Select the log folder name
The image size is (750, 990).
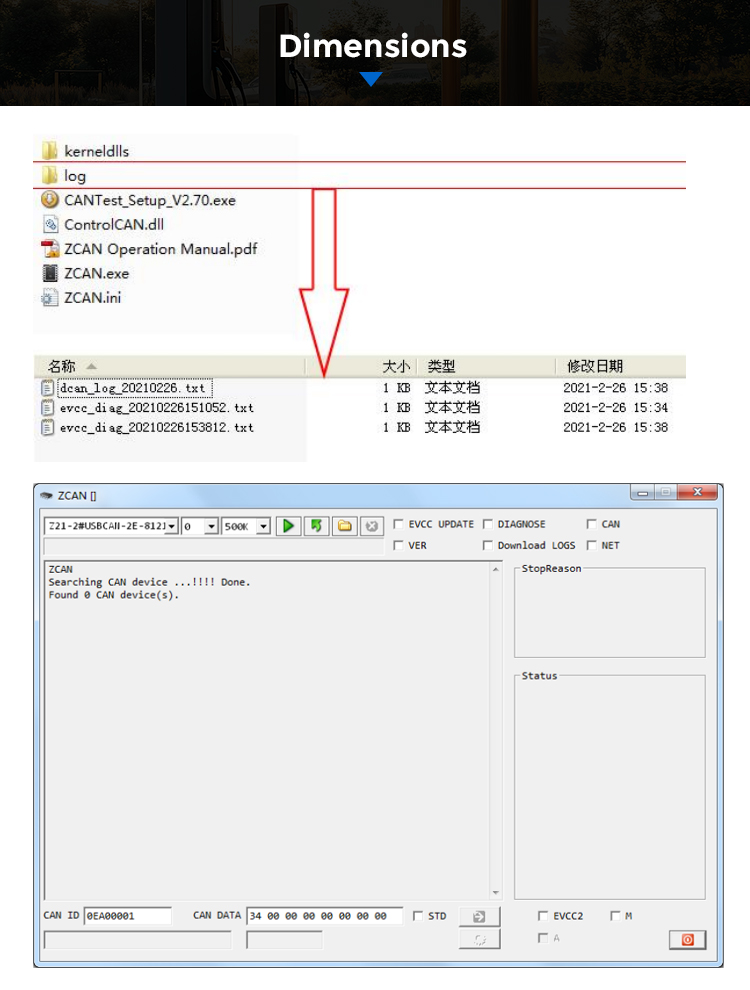click(x=75, y=176)
